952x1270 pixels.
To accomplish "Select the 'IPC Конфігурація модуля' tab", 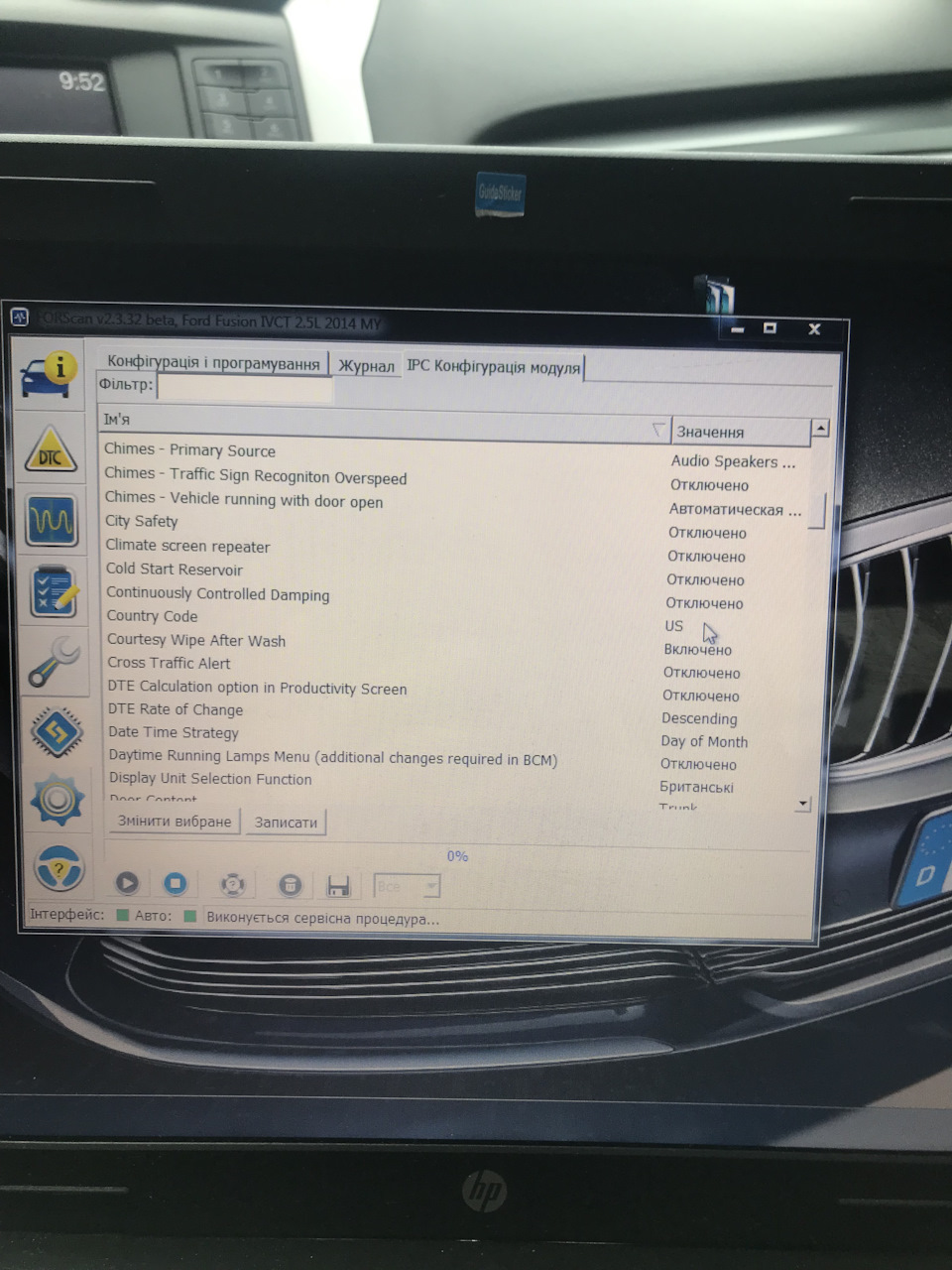I will pyautogui.click(x=493, y=367).
